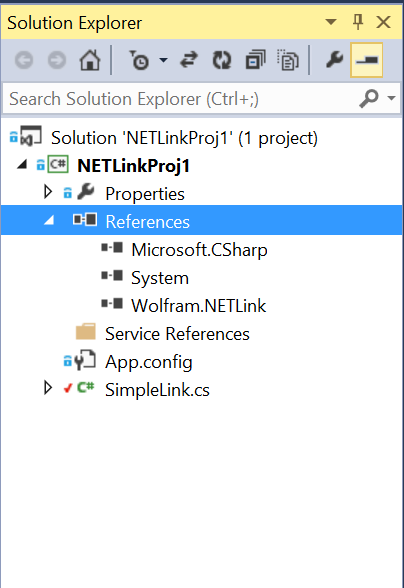The image size is (404, 588).
Task: Click the Home toolbar icon
Action: [x=90, y=60]
